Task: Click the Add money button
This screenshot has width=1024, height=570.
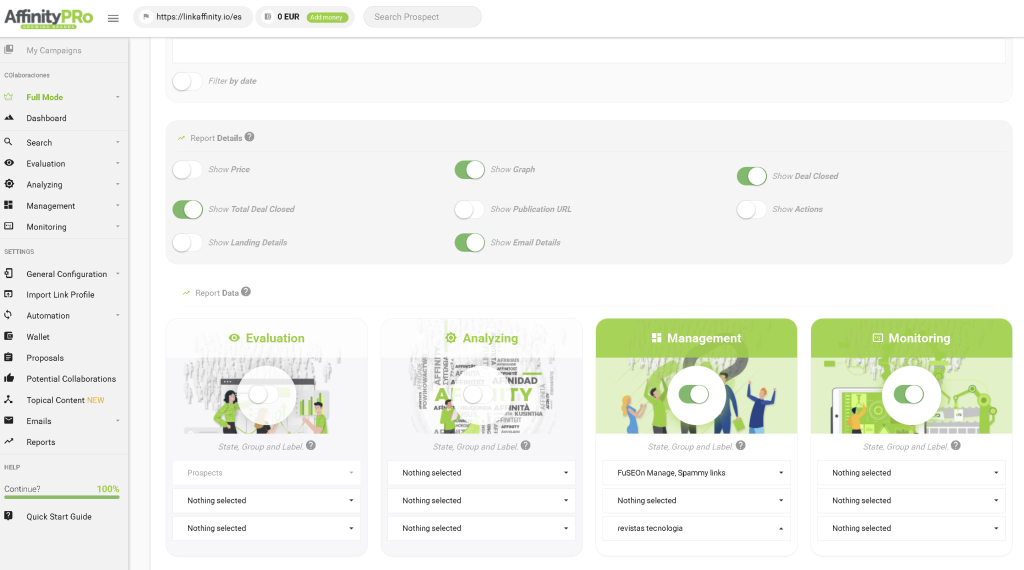Action: [327, 17]
